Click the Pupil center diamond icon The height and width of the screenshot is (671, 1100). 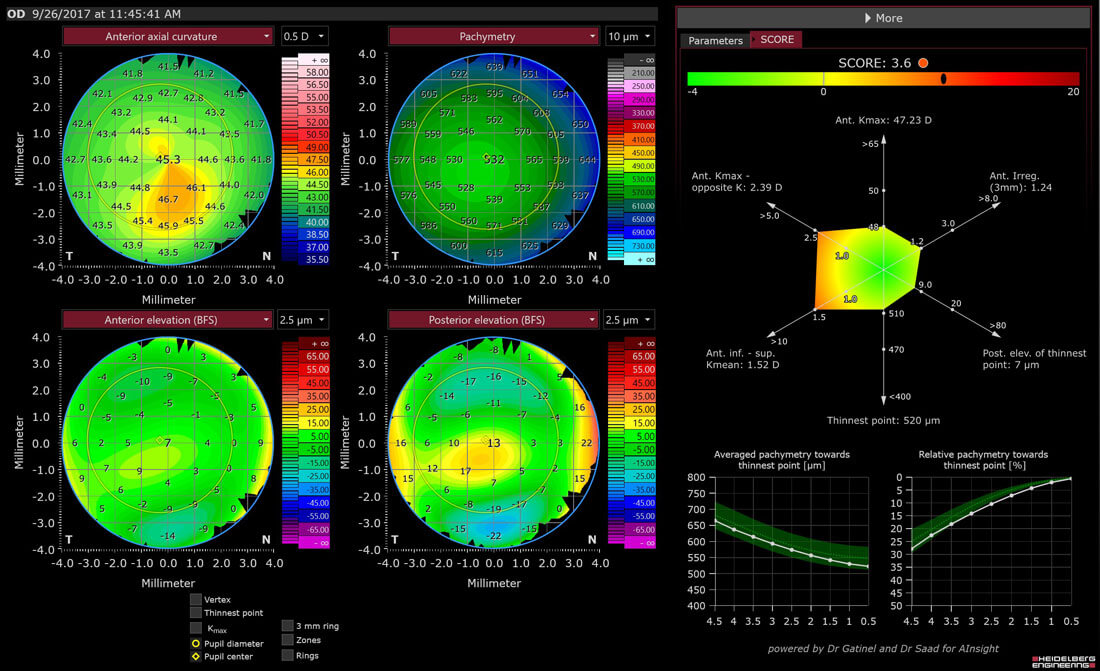(x=196, y=656)
